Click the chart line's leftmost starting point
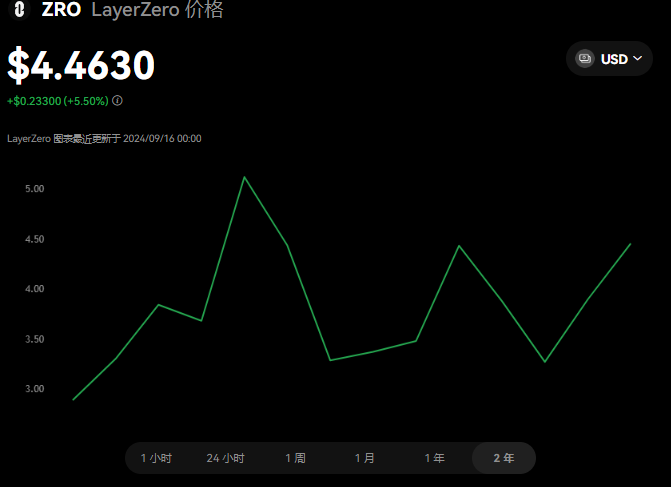The image size is (671, 487). (74, 399)
